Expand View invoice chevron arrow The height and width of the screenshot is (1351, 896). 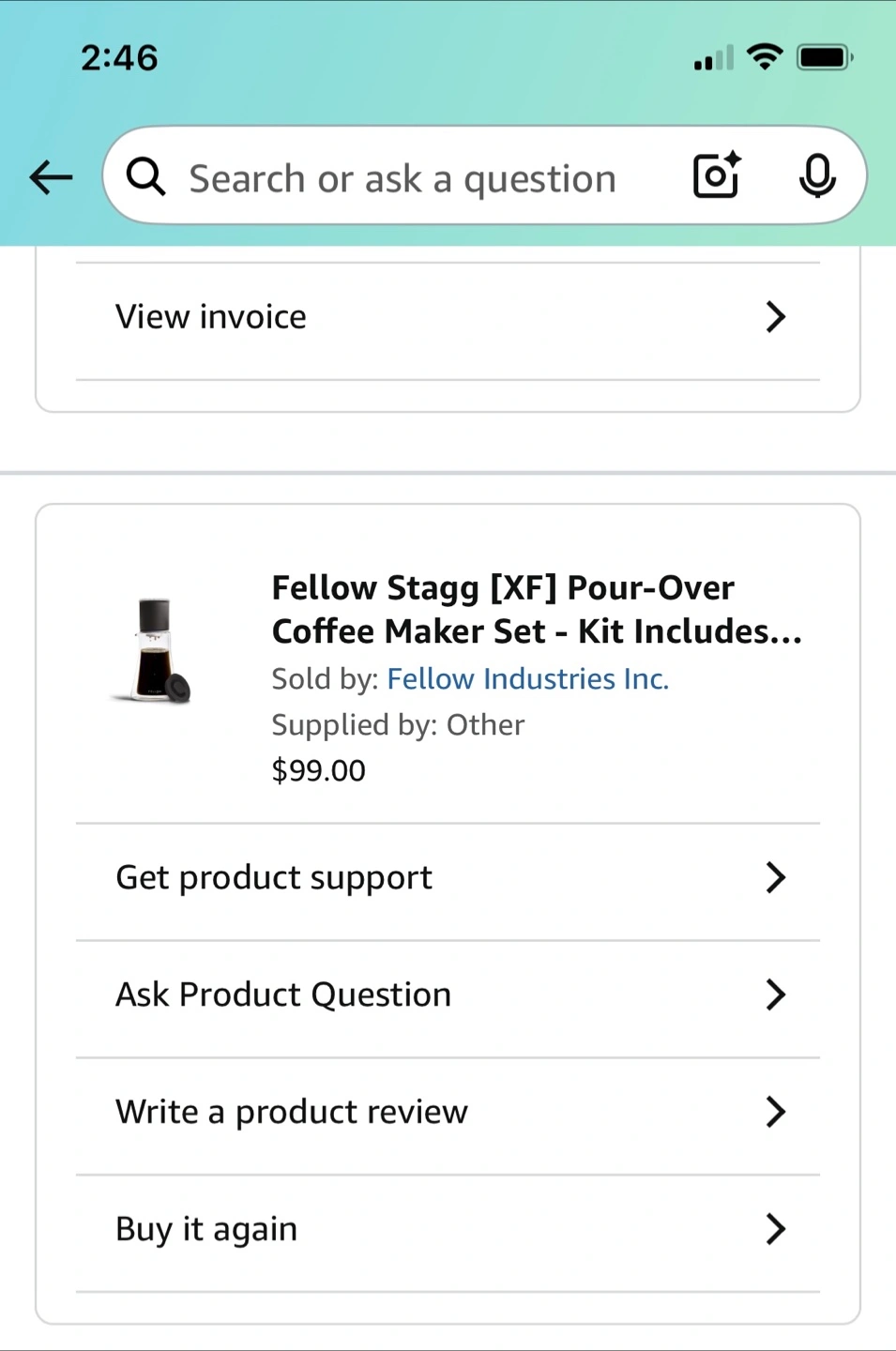(775, 317)
